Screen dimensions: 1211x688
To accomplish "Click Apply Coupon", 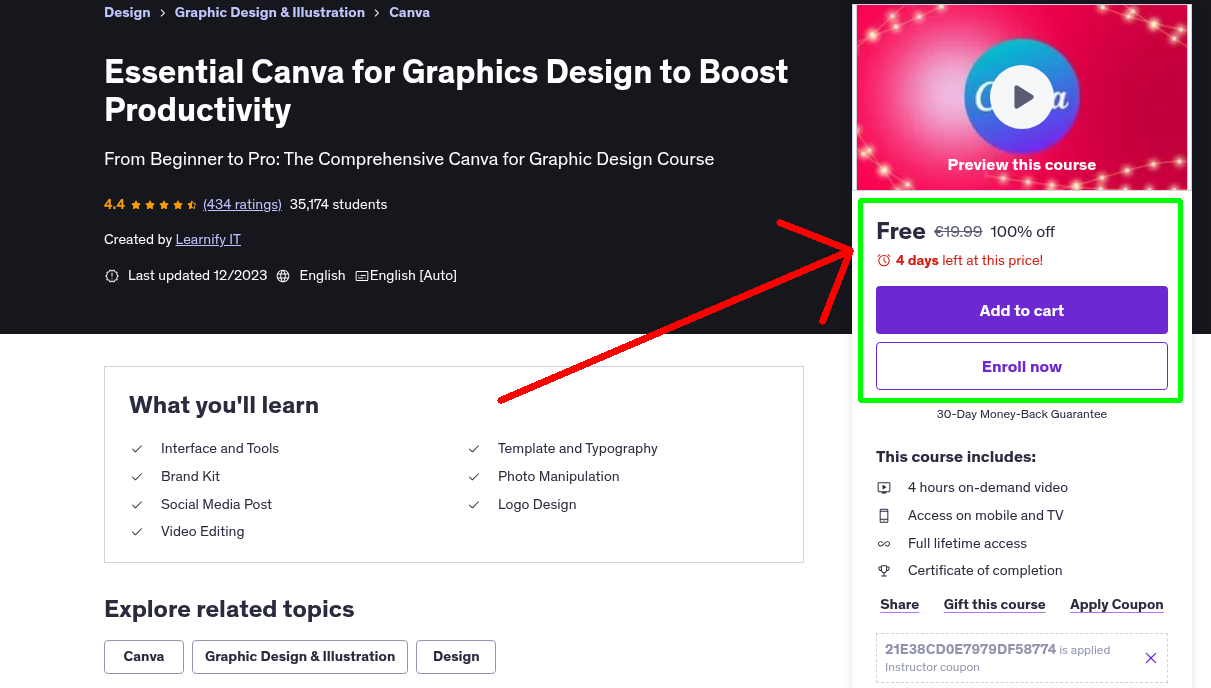I will click(x=1117, y=605).
